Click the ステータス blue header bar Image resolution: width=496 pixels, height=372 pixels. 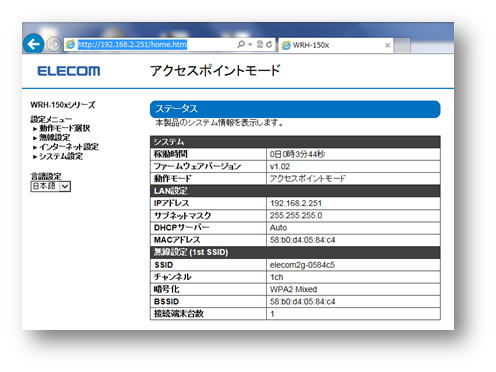295,109
